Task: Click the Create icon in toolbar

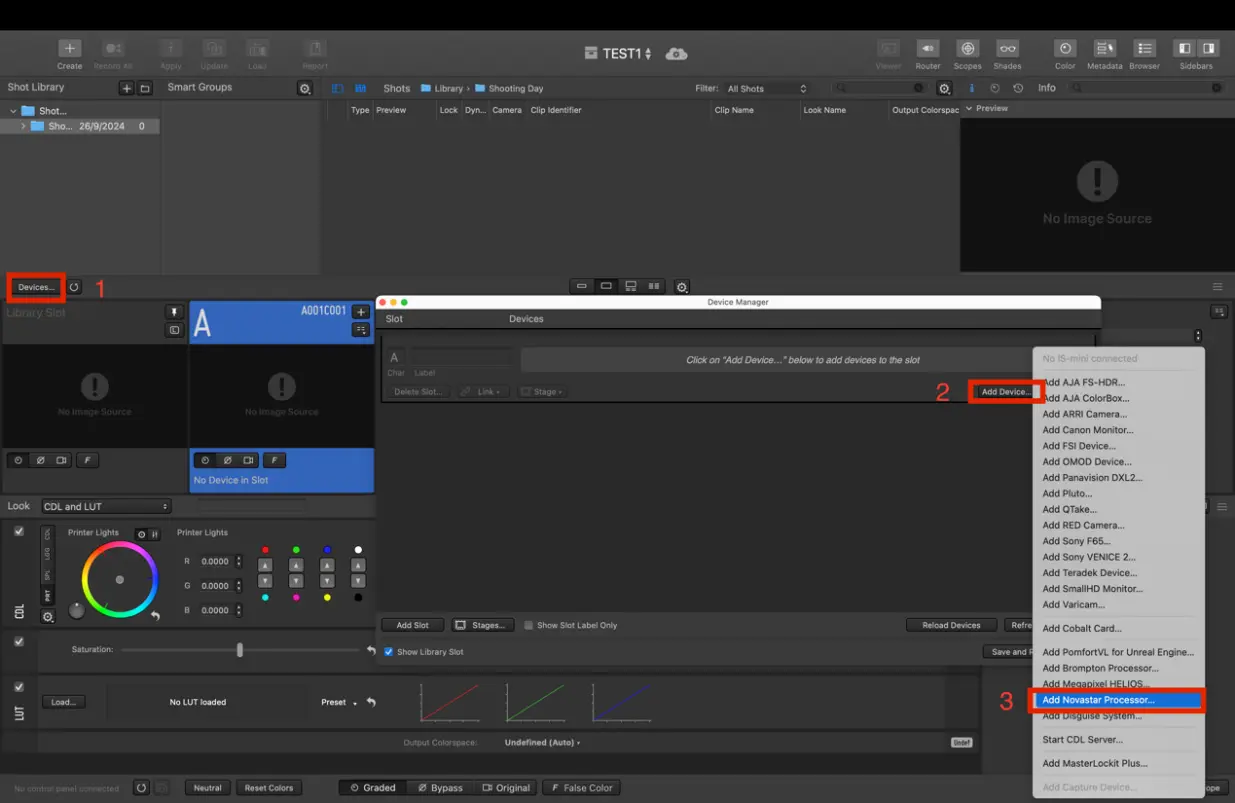Action: tap(69, 49)
